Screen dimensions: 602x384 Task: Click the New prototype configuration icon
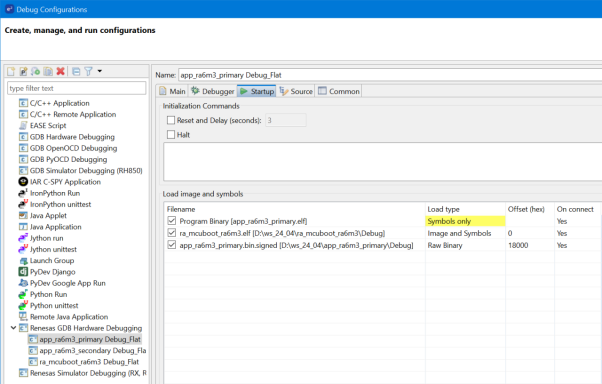coord(23,71)
